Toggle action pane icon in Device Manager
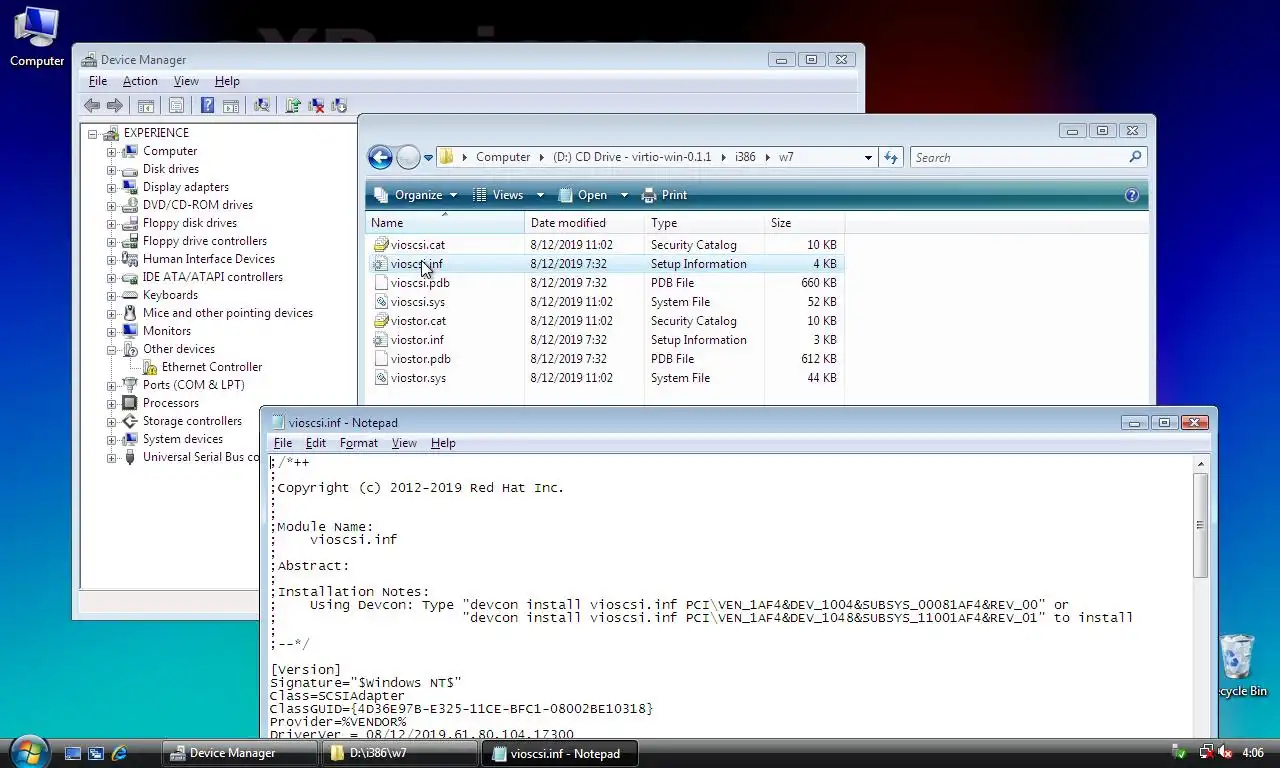Screen dimensions: 1280x768 (230, 105)
